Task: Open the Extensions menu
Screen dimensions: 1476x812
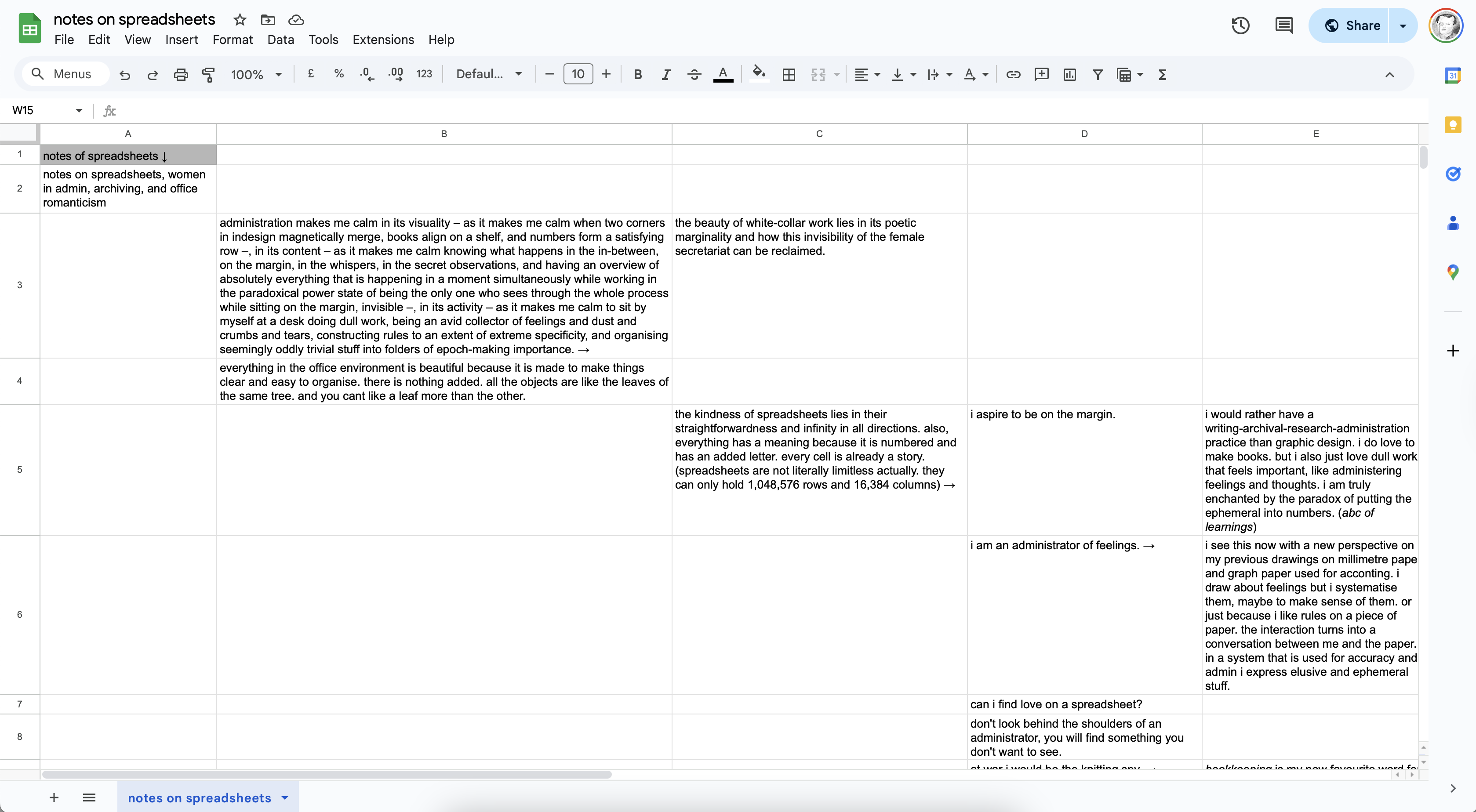Action: [383, 40]
